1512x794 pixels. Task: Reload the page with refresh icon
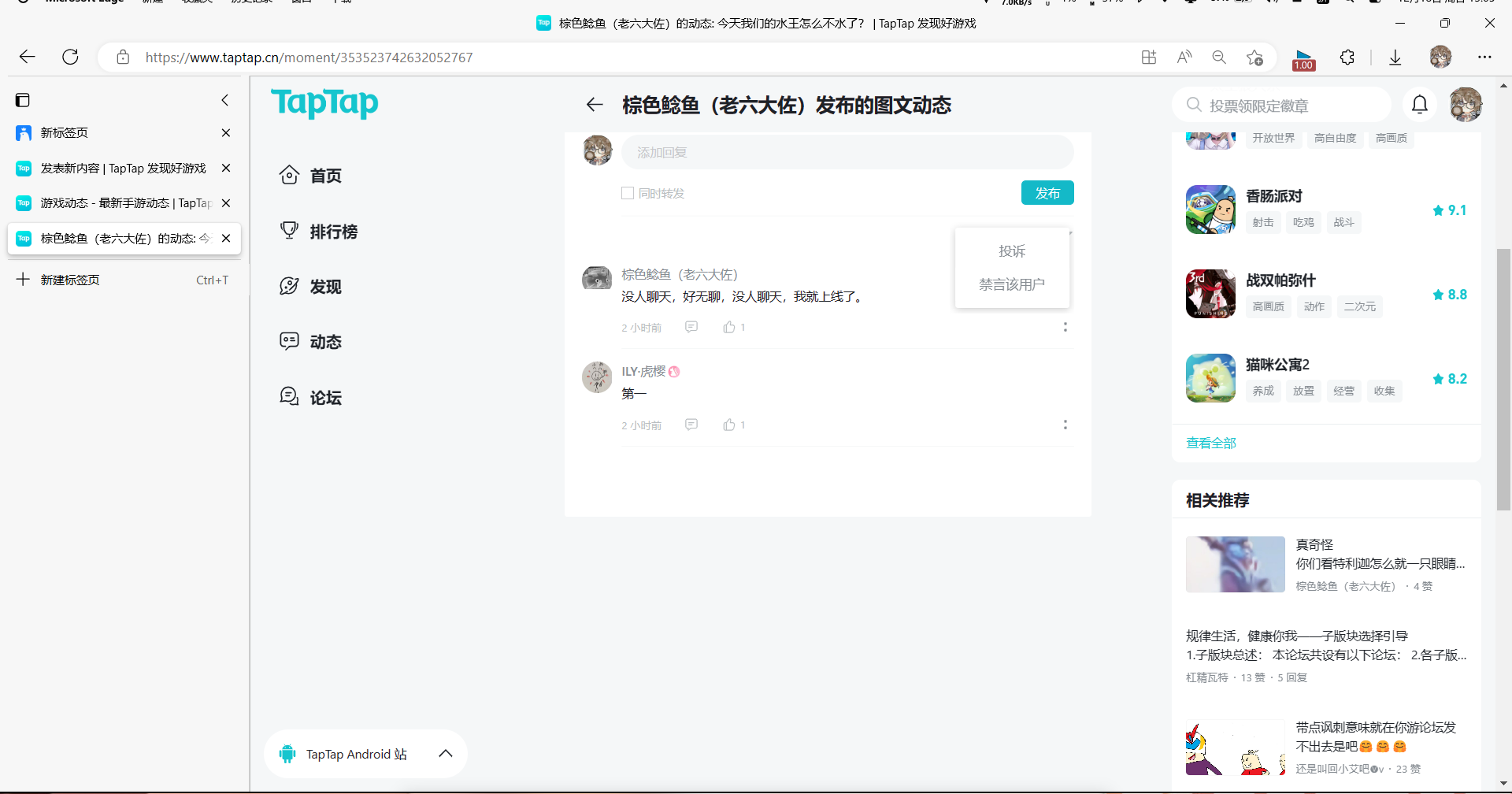[71, 57]
